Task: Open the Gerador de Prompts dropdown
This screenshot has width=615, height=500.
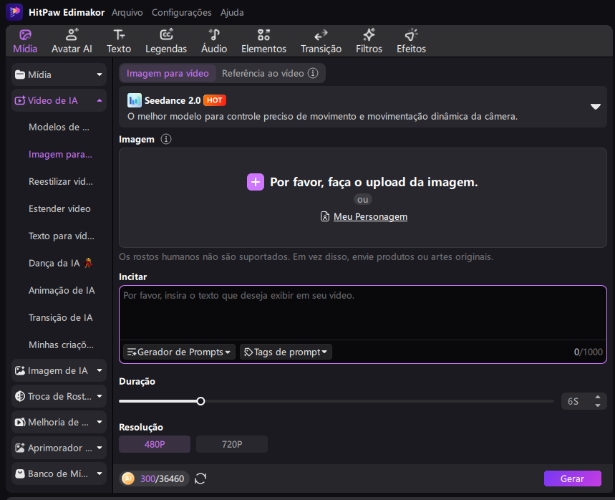Action: [x=179, y=352]
